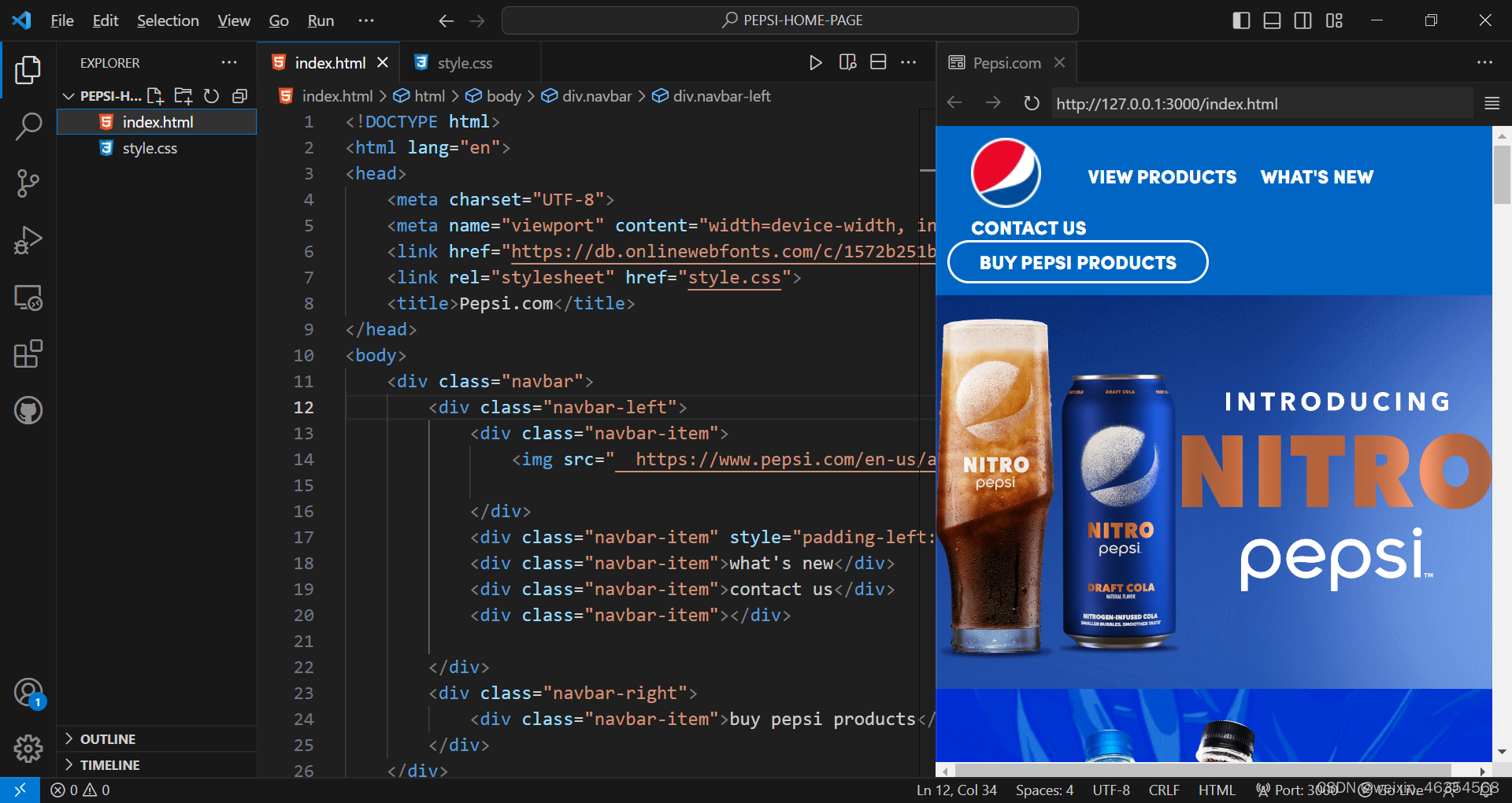Open the Accounts menu

28,693
